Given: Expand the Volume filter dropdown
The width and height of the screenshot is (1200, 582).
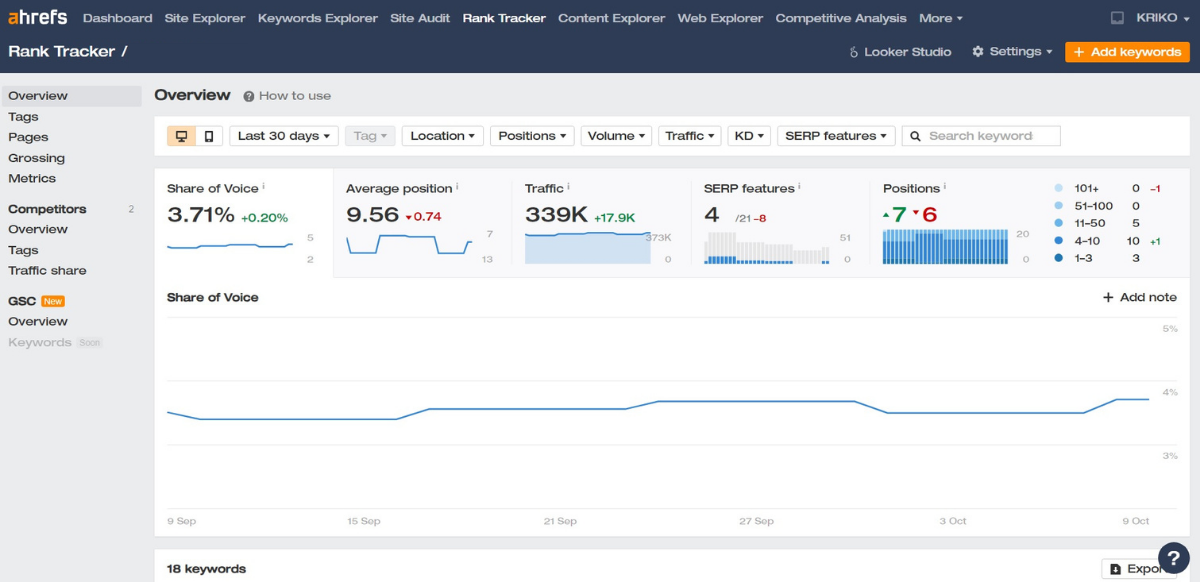Looking at the screenshot, I should point(618,136).
